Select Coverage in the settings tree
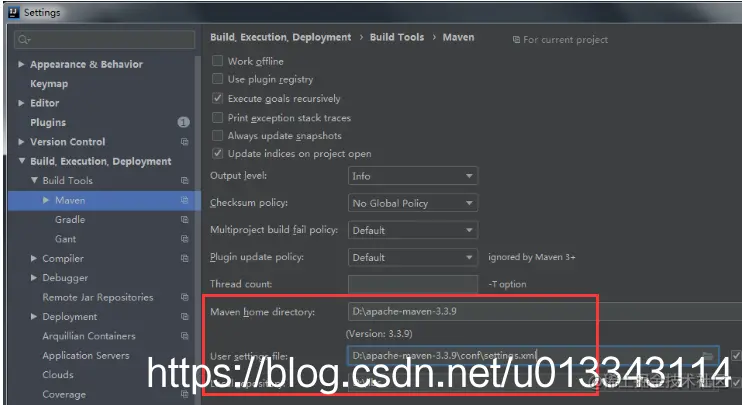Viewport: 742px width, 405px height. pyautogui.click(x=64, y=394)
